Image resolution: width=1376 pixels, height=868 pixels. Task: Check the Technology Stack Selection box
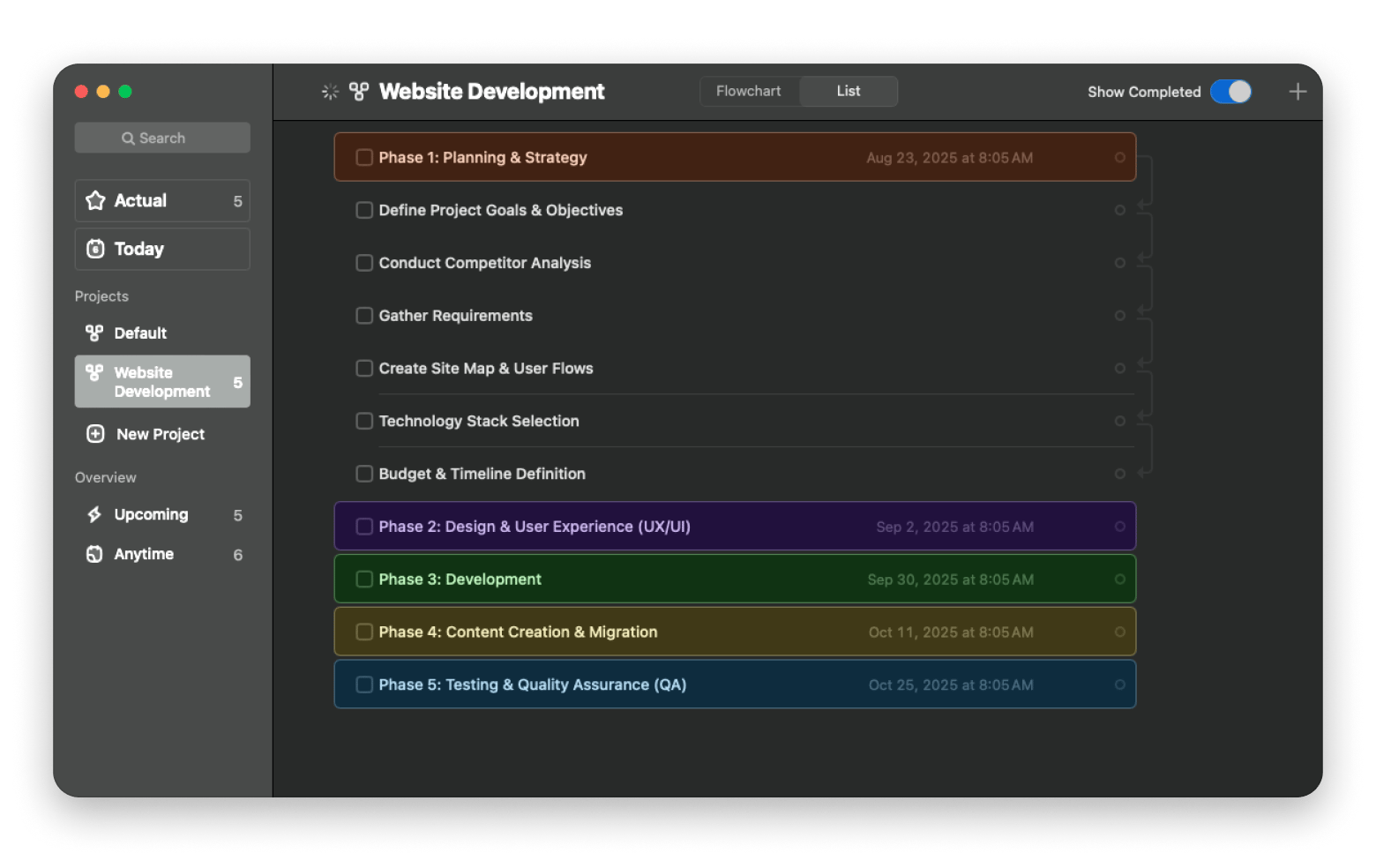(364, 421)
